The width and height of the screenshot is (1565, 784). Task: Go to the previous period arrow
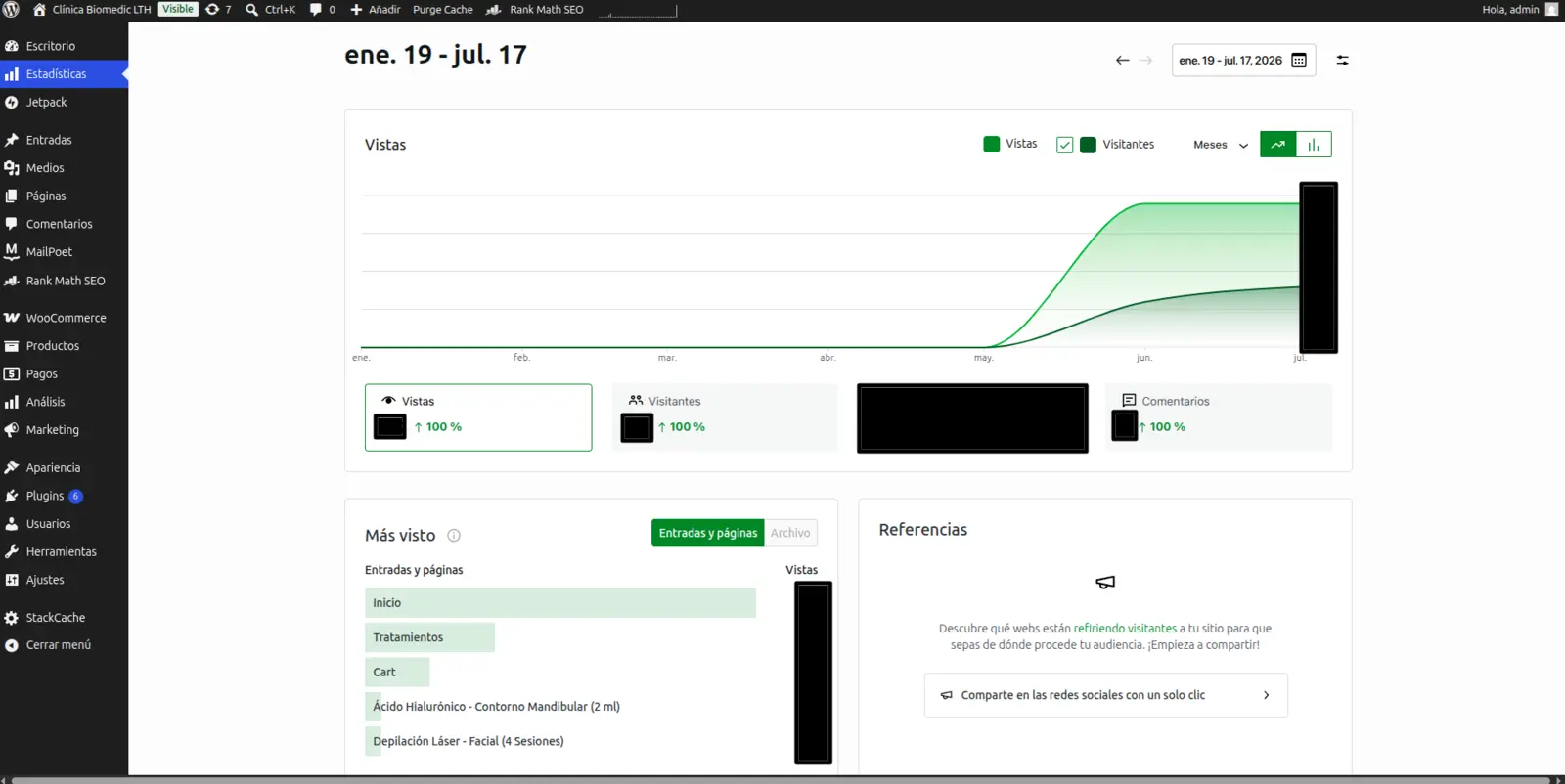click(1122, 61)
